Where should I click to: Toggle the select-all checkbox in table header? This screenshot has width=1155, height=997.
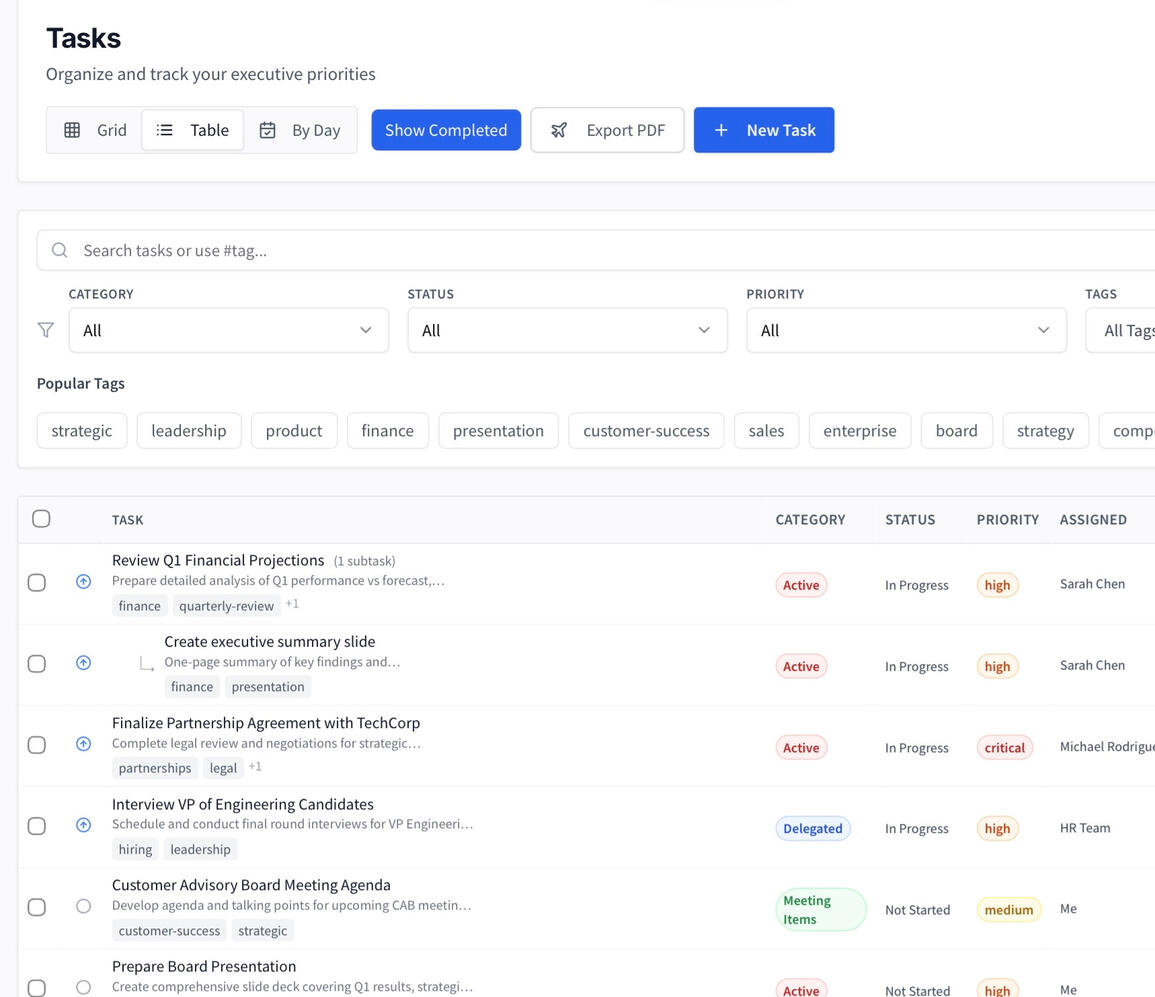click(41, 518)
